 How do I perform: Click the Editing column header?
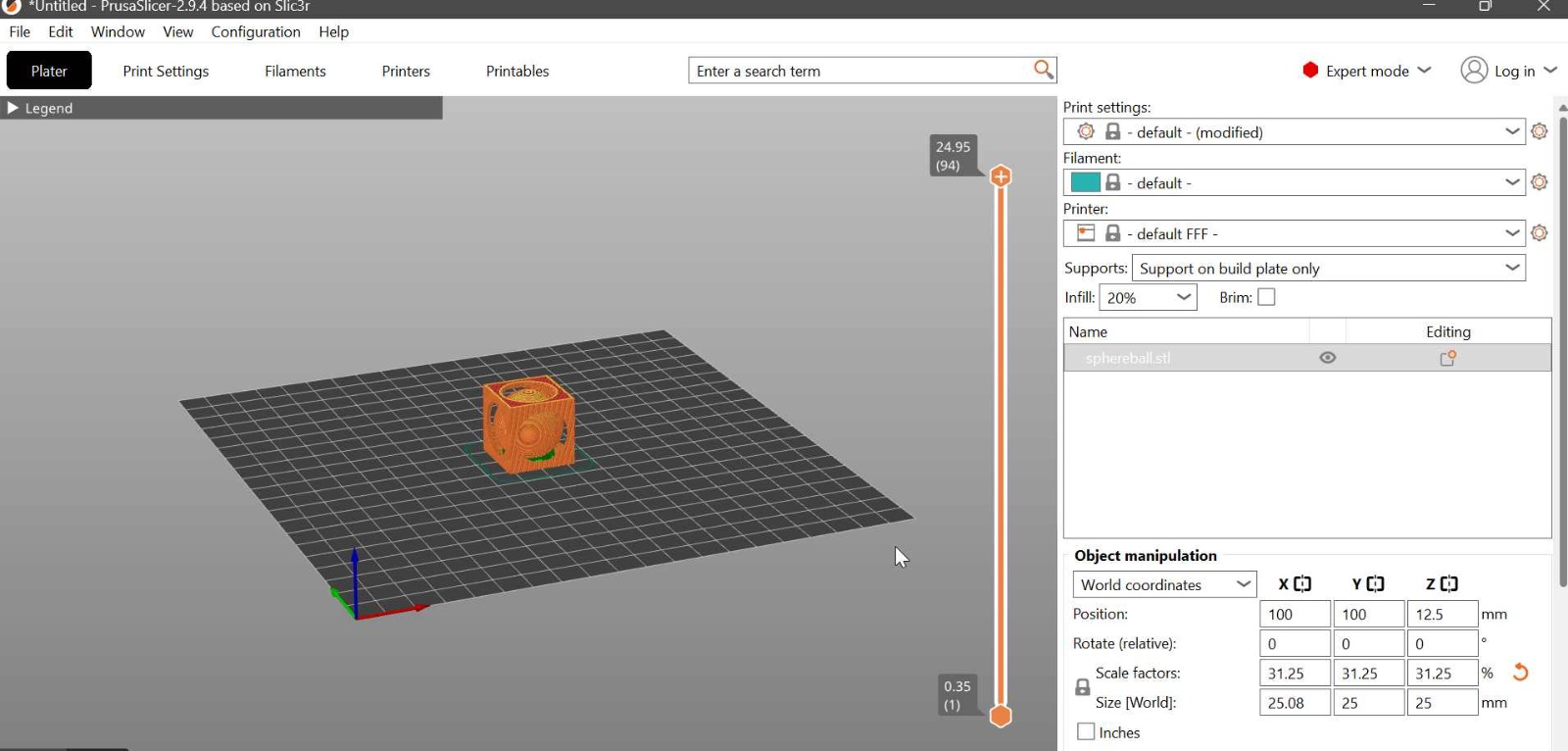(x=1447, y=331)
